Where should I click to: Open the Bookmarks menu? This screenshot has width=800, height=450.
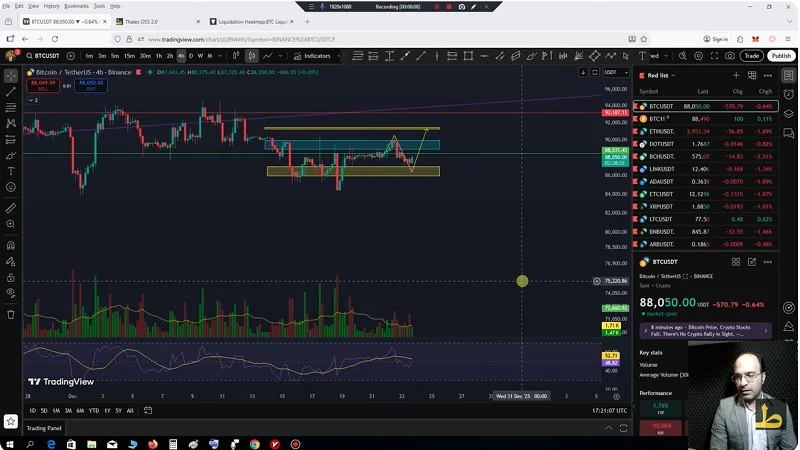[76, 6]
